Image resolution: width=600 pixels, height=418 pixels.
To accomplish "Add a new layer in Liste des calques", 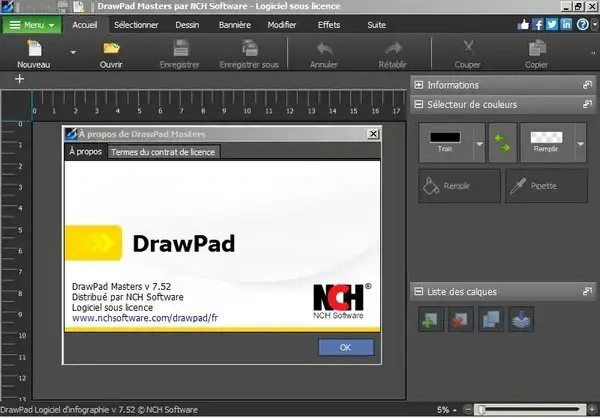I will (430, 319).
